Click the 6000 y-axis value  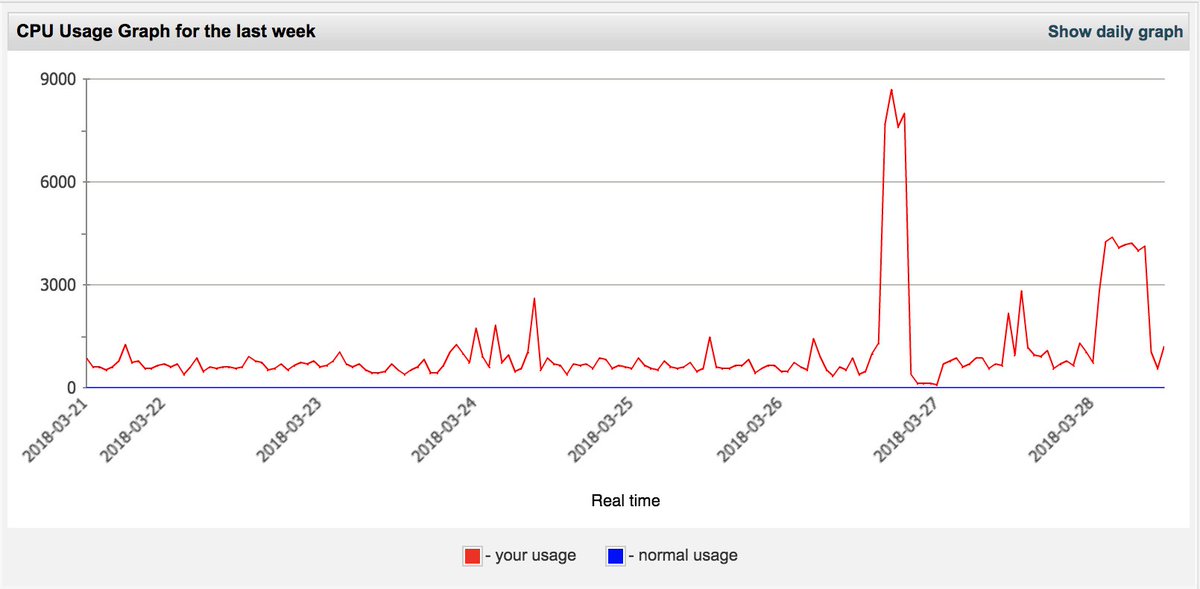(60, 182)
